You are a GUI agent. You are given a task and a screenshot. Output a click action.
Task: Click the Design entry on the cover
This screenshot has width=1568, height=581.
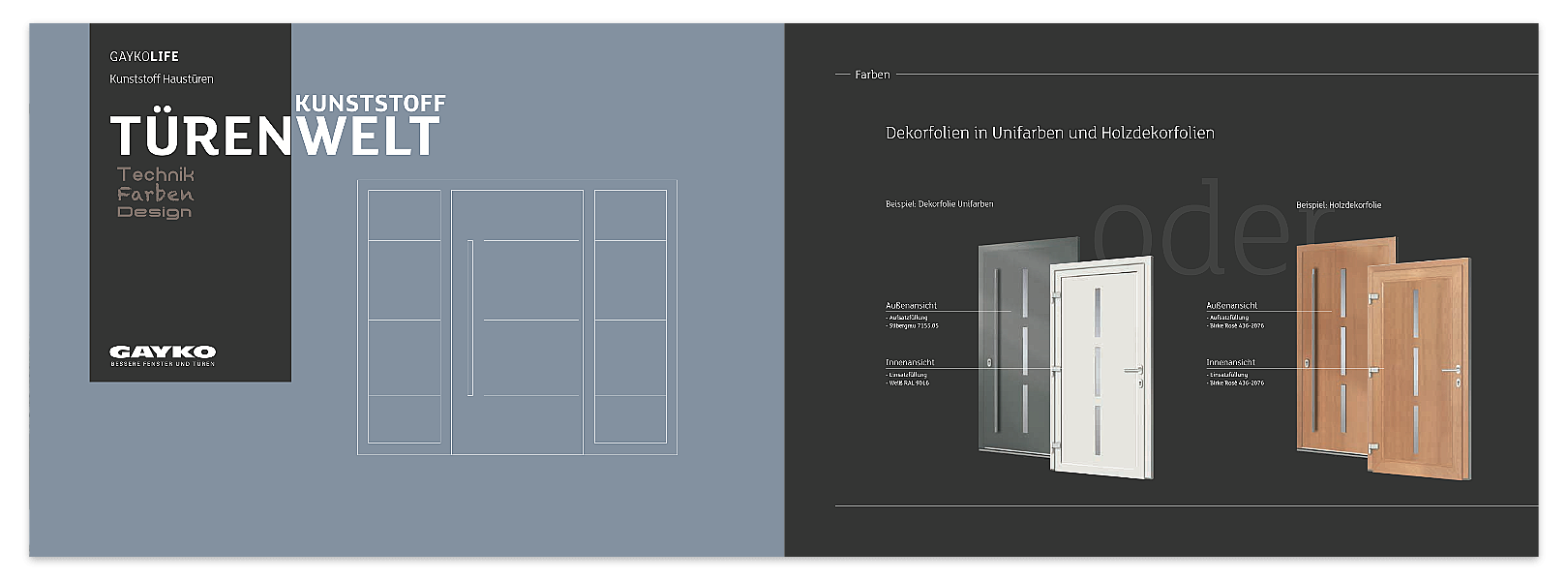click(155, 212)
